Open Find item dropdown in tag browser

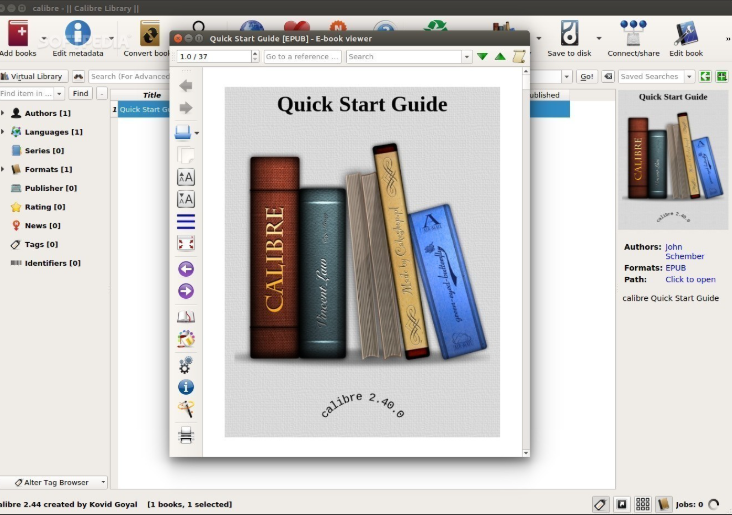[x=59, y=93]
